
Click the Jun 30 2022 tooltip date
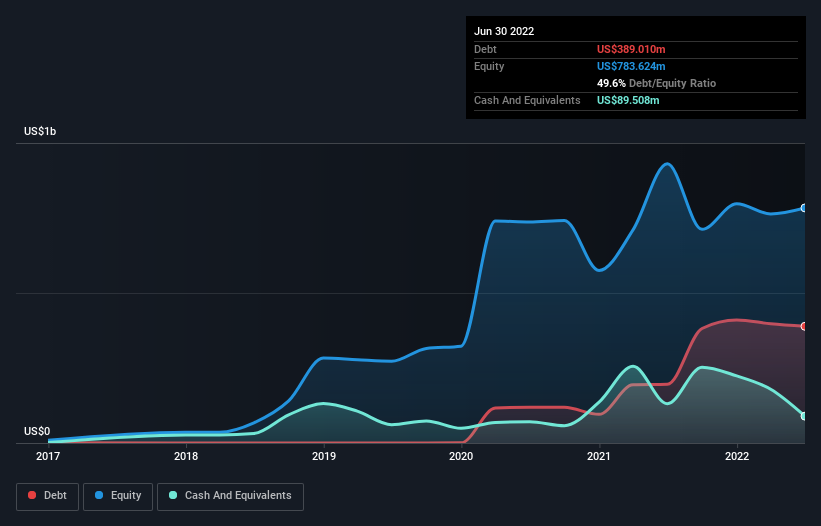(504, 31)
